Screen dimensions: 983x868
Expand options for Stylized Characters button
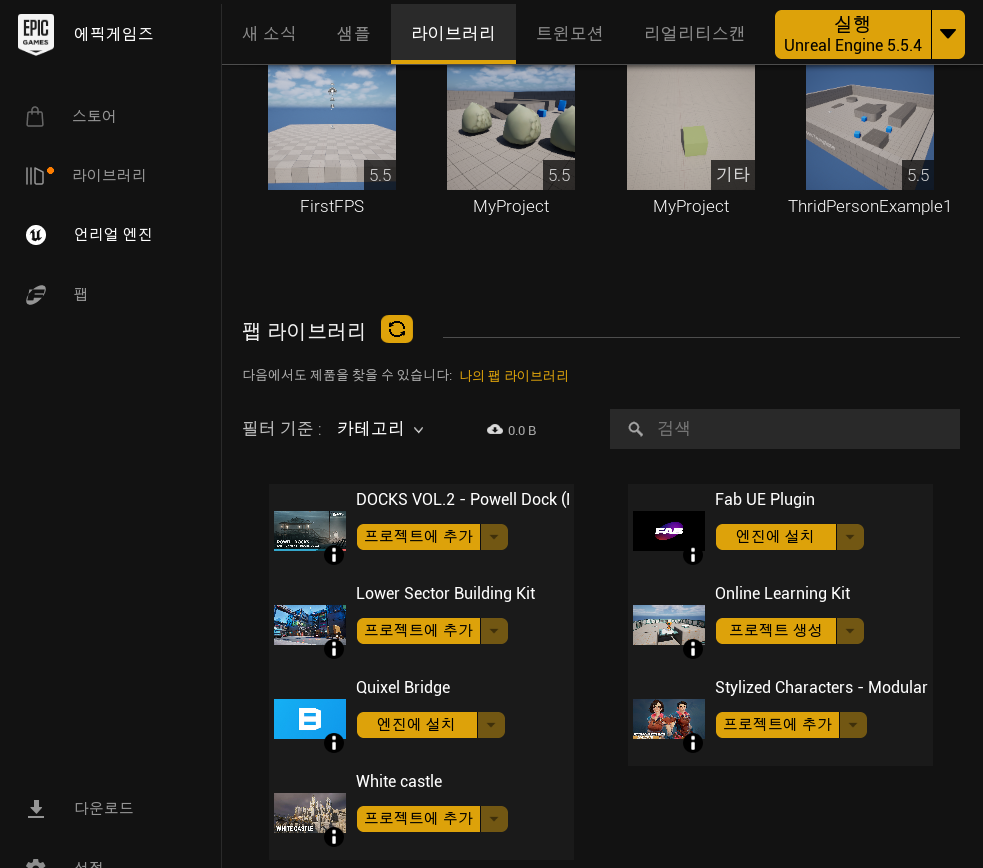pyautogui.click(x=854, y=725)
